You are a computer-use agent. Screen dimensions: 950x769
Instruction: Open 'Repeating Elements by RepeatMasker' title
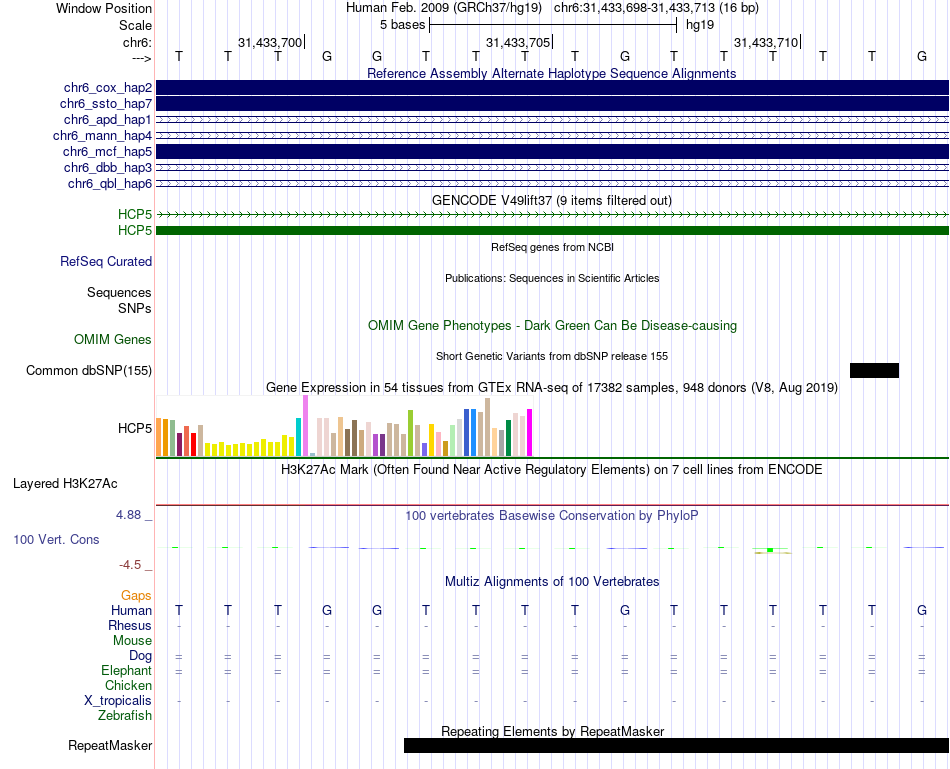(552, 731)
